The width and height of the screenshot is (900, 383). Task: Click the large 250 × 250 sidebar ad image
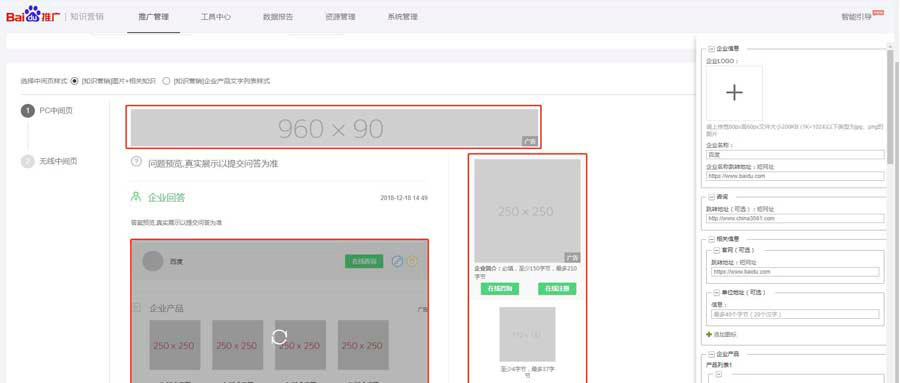click(527, 211)
